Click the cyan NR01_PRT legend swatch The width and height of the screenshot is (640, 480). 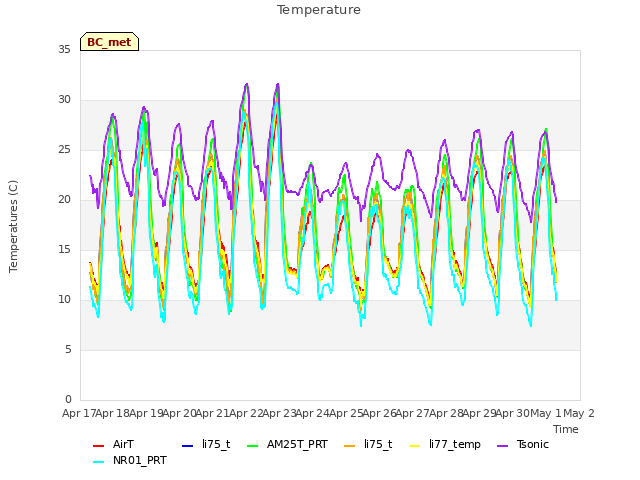point(98,462)
